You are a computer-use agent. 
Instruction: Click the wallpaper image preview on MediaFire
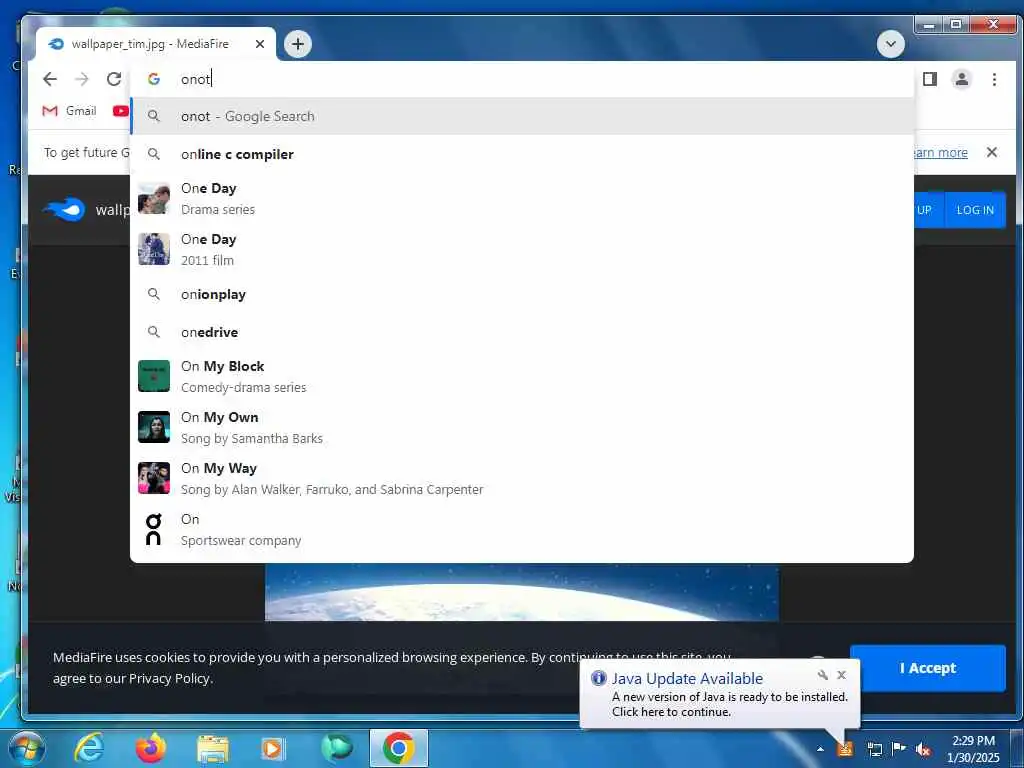tap(522, 592)
